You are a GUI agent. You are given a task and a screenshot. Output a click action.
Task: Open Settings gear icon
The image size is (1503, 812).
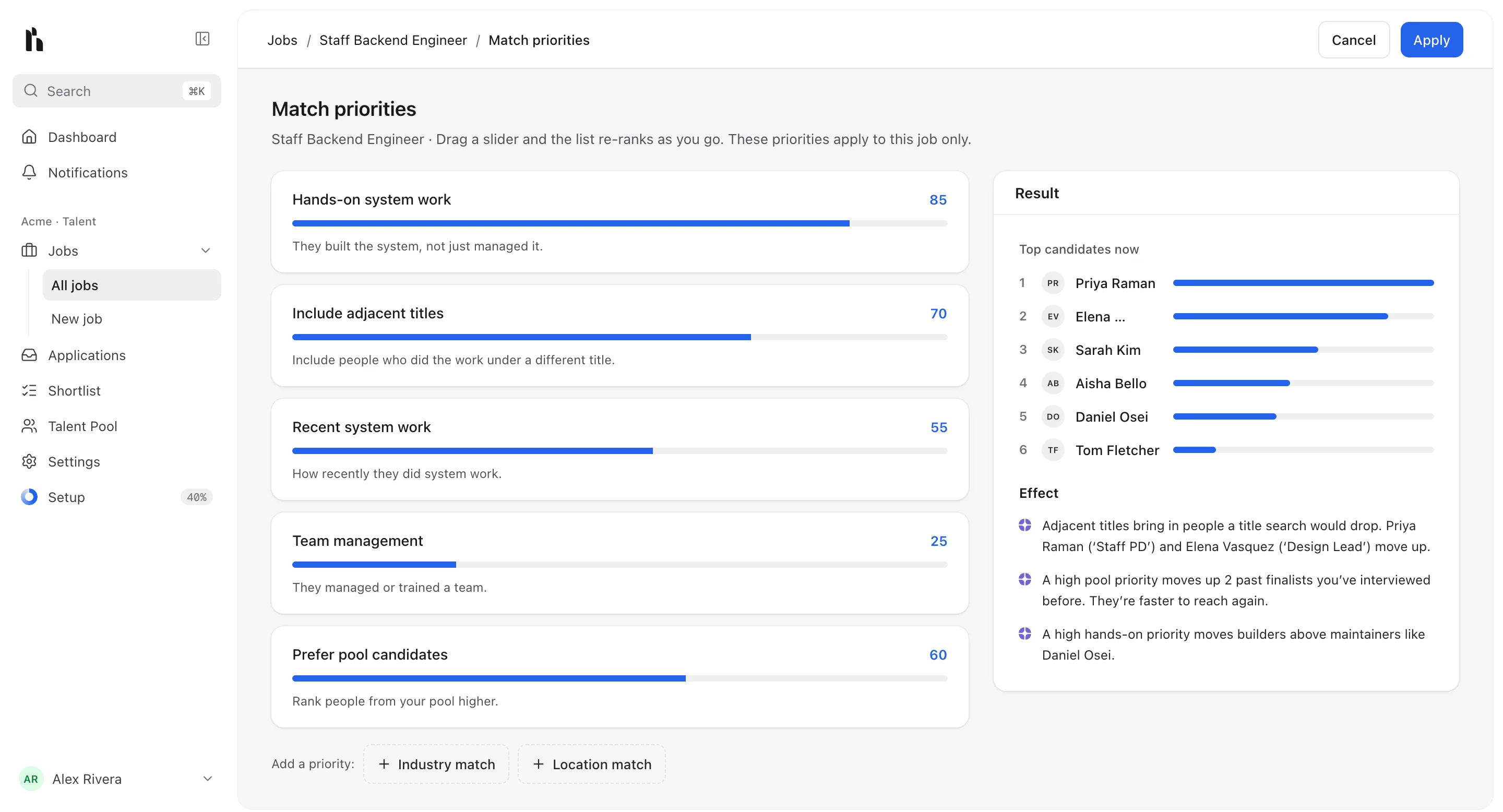(x=29, y=462)
